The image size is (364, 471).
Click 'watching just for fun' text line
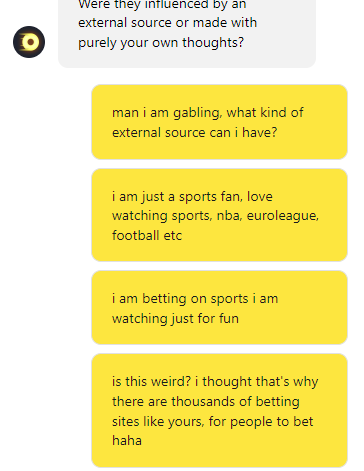(175, 319)
